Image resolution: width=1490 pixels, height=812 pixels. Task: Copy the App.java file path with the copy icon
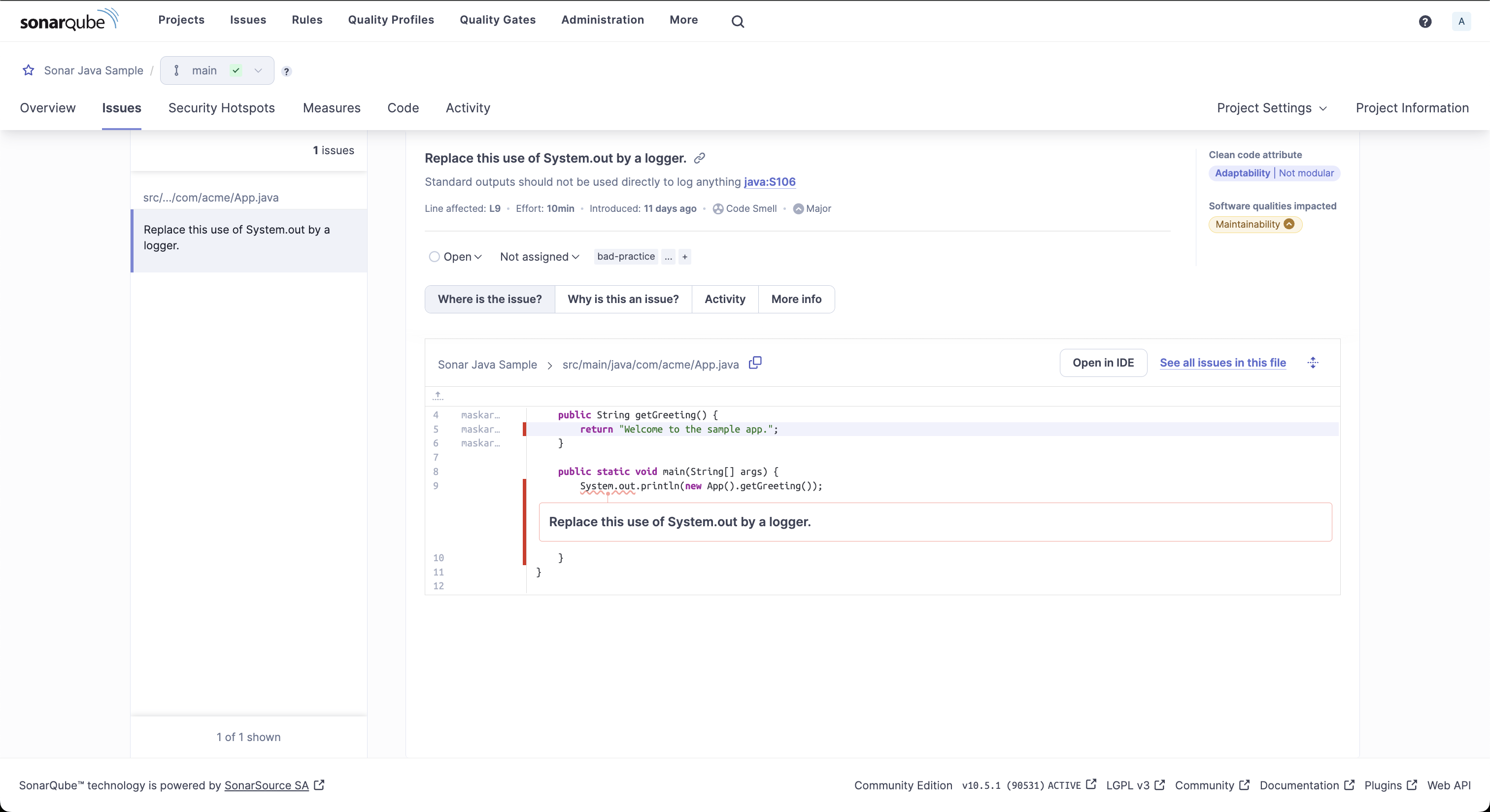click(x=755, y=363)
